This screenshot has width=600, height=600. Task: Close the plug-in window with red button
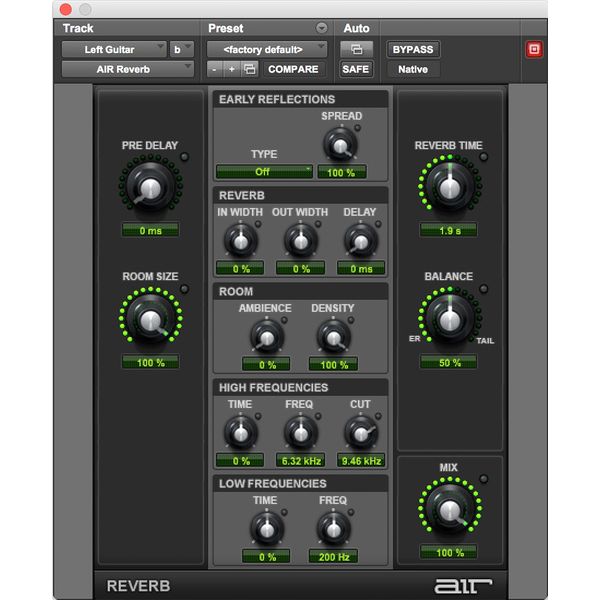click(66, 10)
